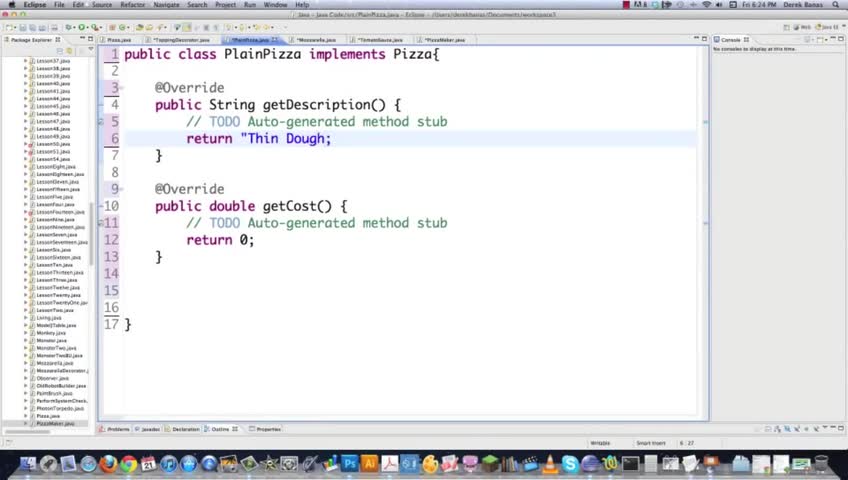Open Skype from the dock
The width and height of the screenshot is (848, 480).
pyautogui.click(x=569, y=463)
